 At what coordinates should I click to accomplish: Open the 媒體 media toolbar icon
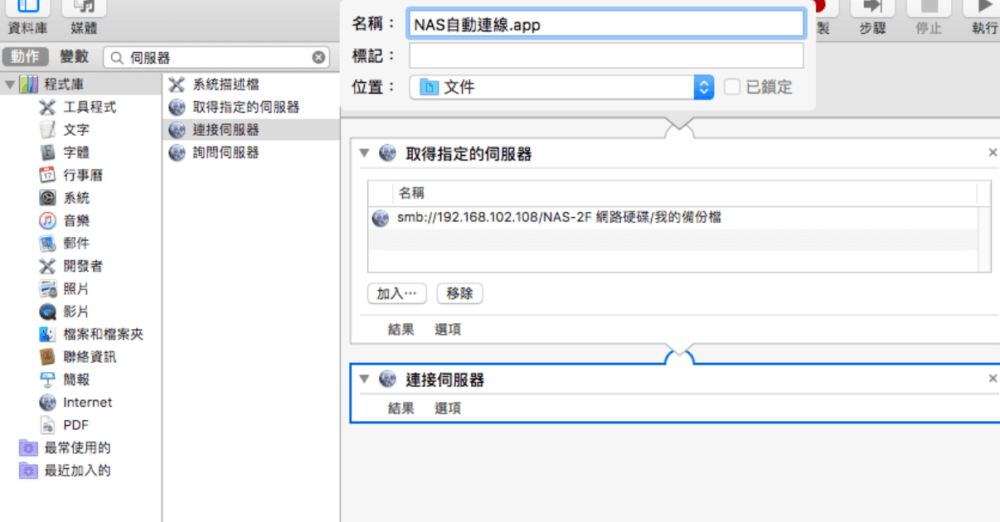tap(84, 8)
